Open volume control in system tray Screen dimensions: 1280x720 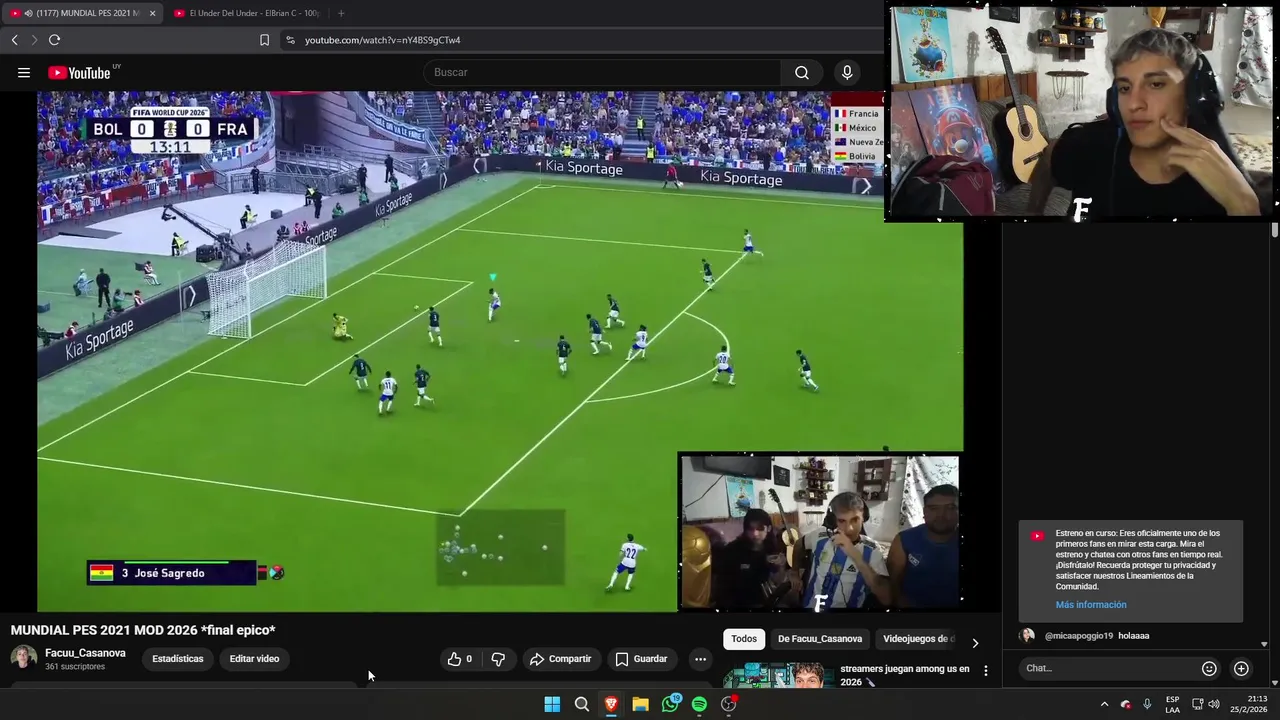click(1215, 704)
